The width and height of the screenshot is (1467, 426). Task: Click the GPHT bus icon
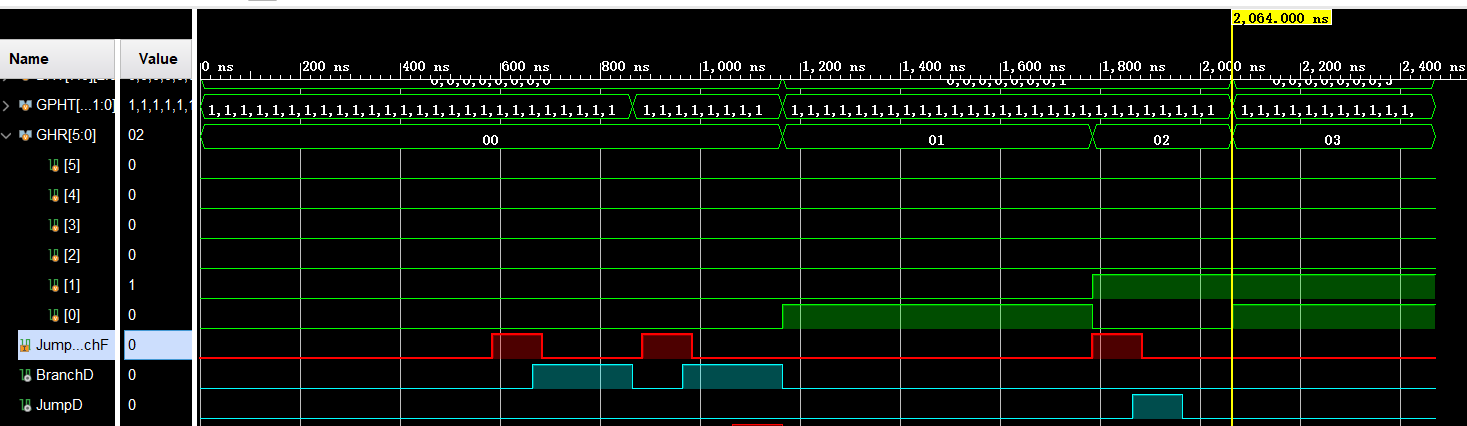25,105
